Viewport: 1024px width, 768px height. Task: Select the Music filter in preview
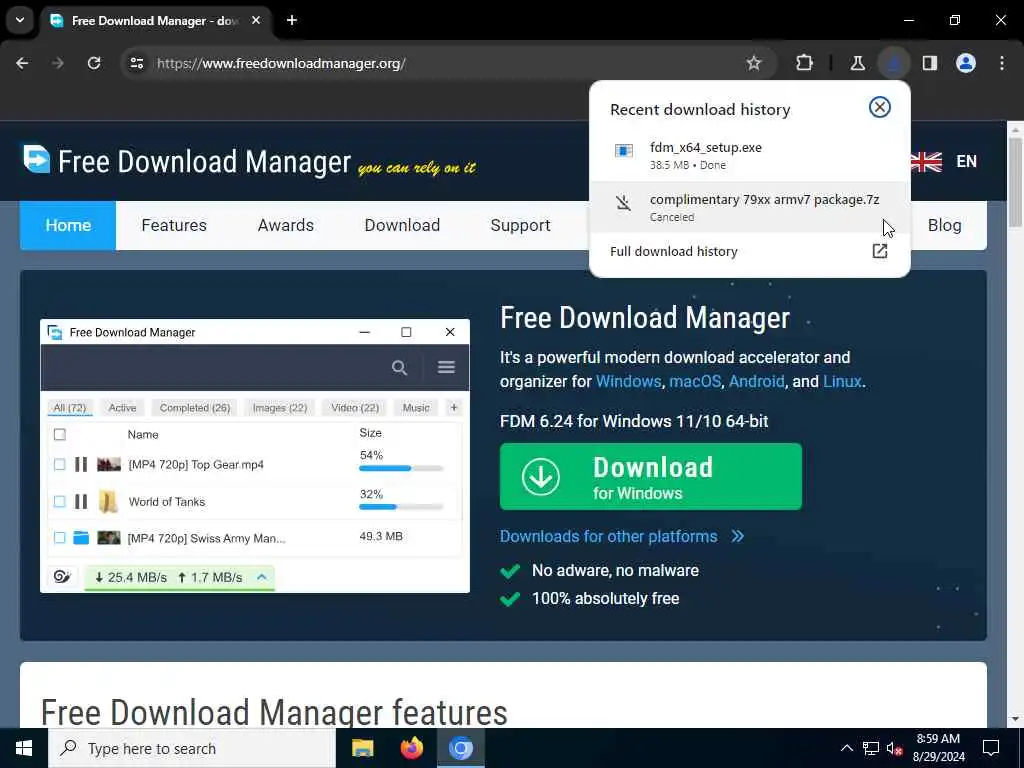[416, 408]
